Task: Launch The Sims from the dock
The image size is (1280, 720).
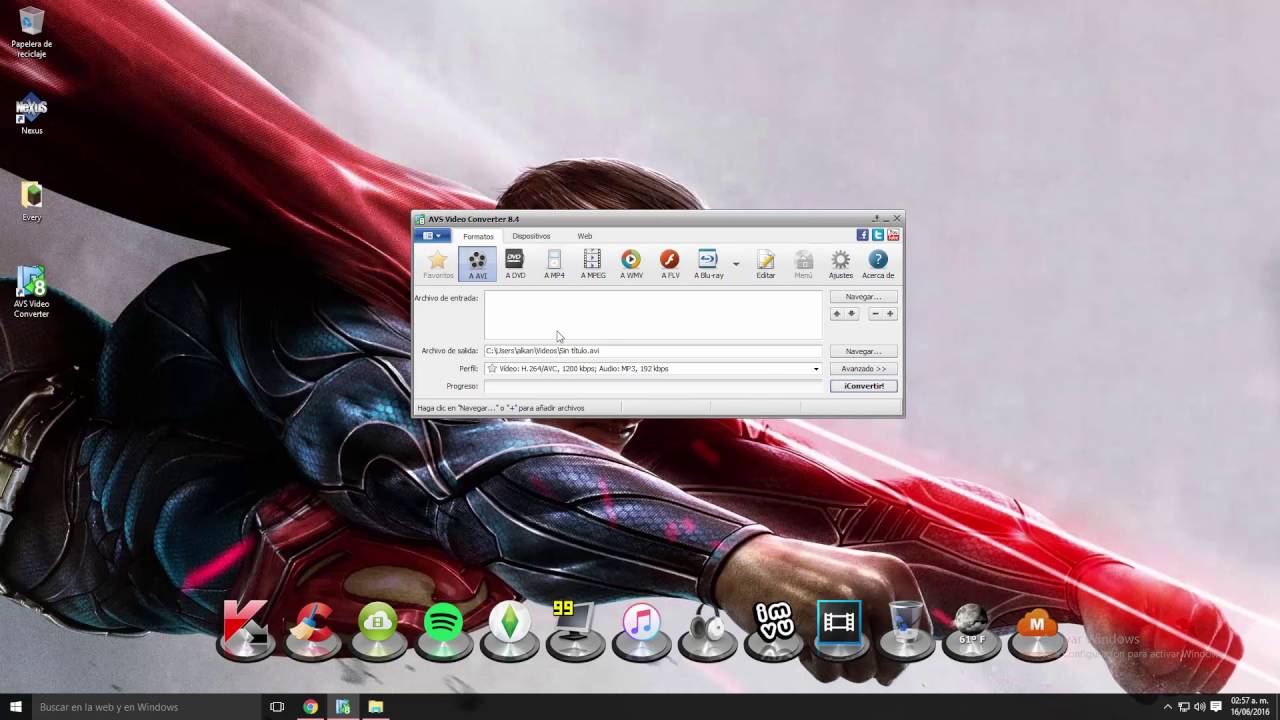Action: (510, 630)
